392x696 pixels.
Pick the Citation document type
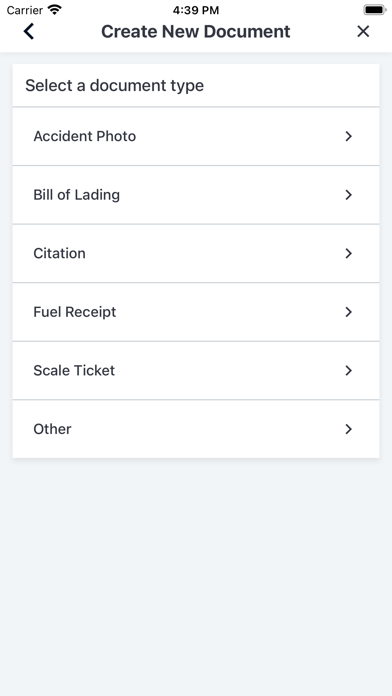[196, 253]
